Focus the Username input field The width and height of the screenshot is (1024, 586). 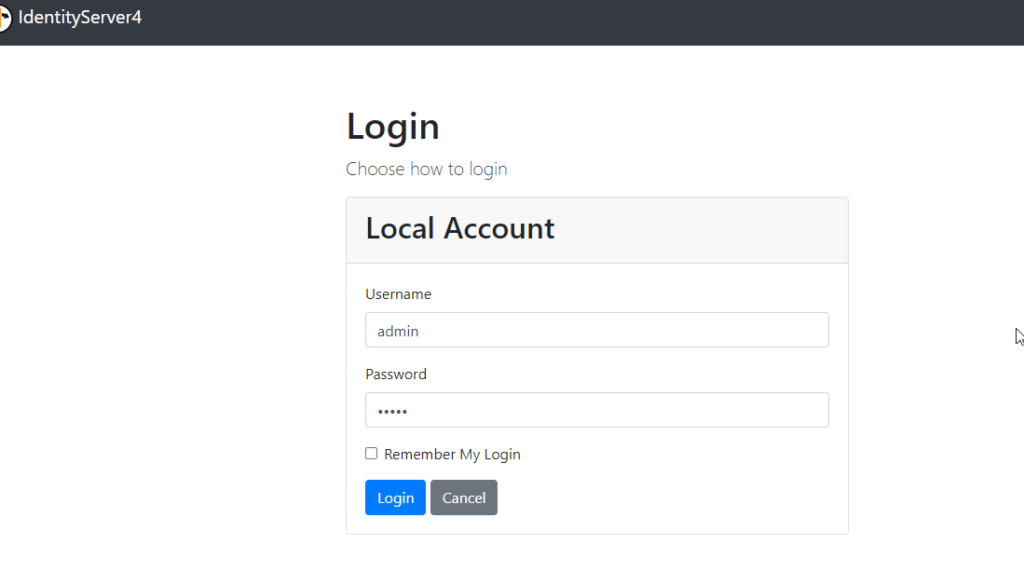click(597, 330)
